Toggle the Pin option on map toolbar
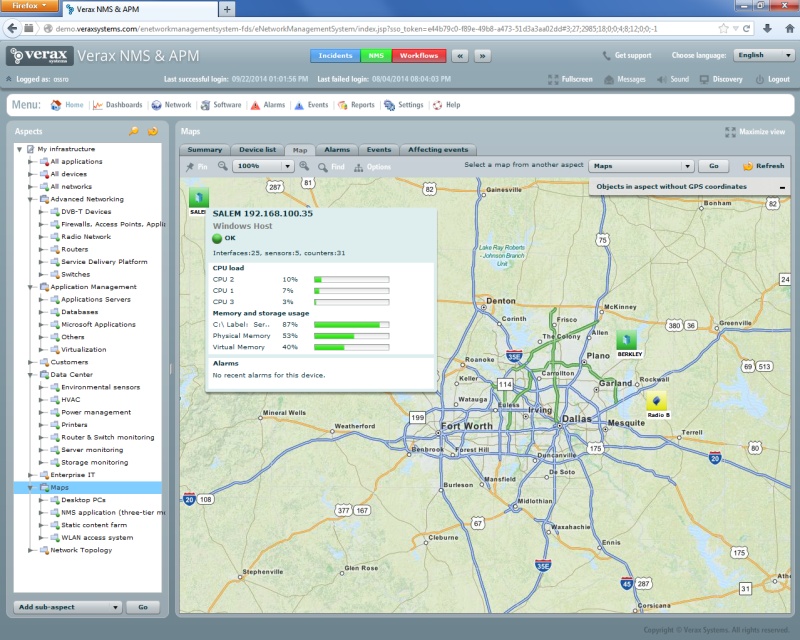Viewport: 800px width, 640px height. point(196,167)
